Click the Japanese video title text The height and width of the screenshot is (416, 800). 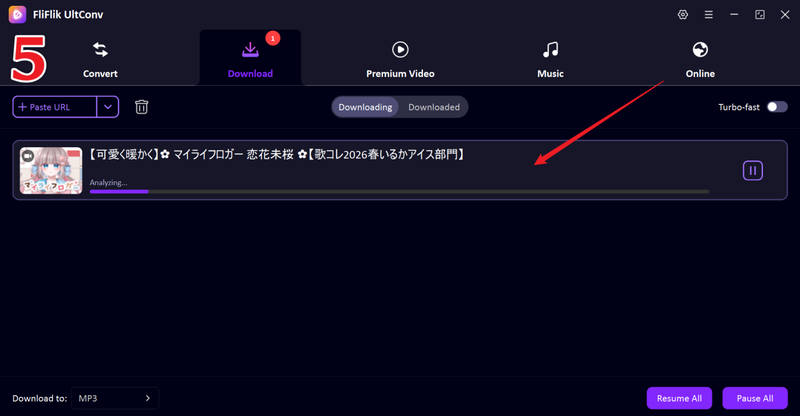[x=277, y=154]
